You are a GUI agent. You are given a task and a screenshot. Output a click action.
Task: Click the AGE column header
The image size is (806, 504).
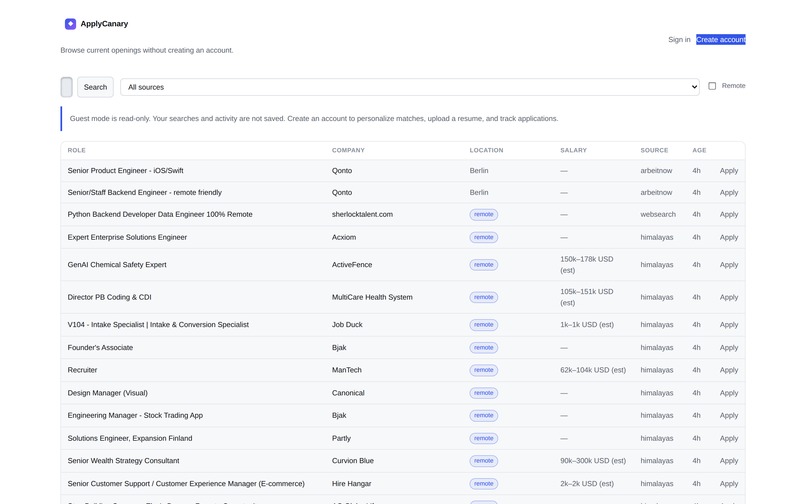tap(699, 150)
